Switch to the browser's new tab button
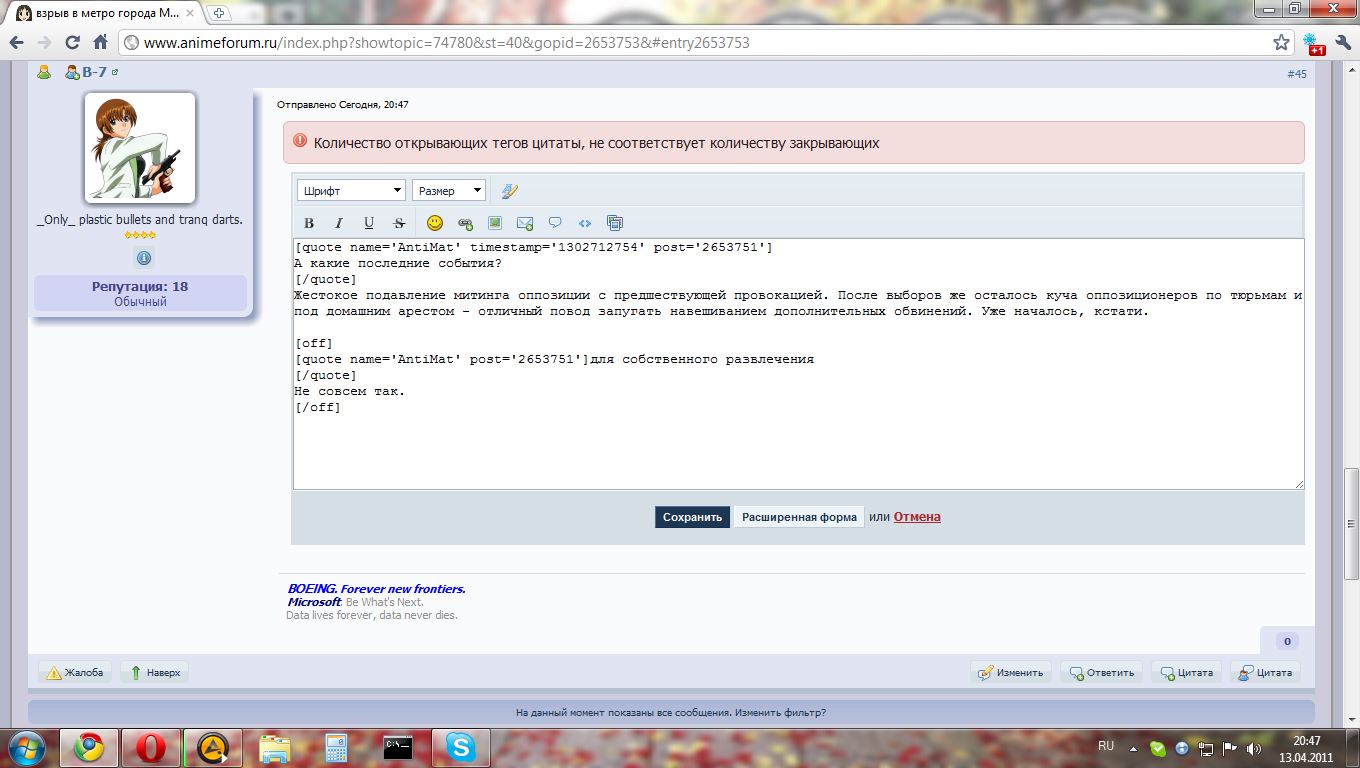This screenshot has width=1360, height=768. [219, 13]
